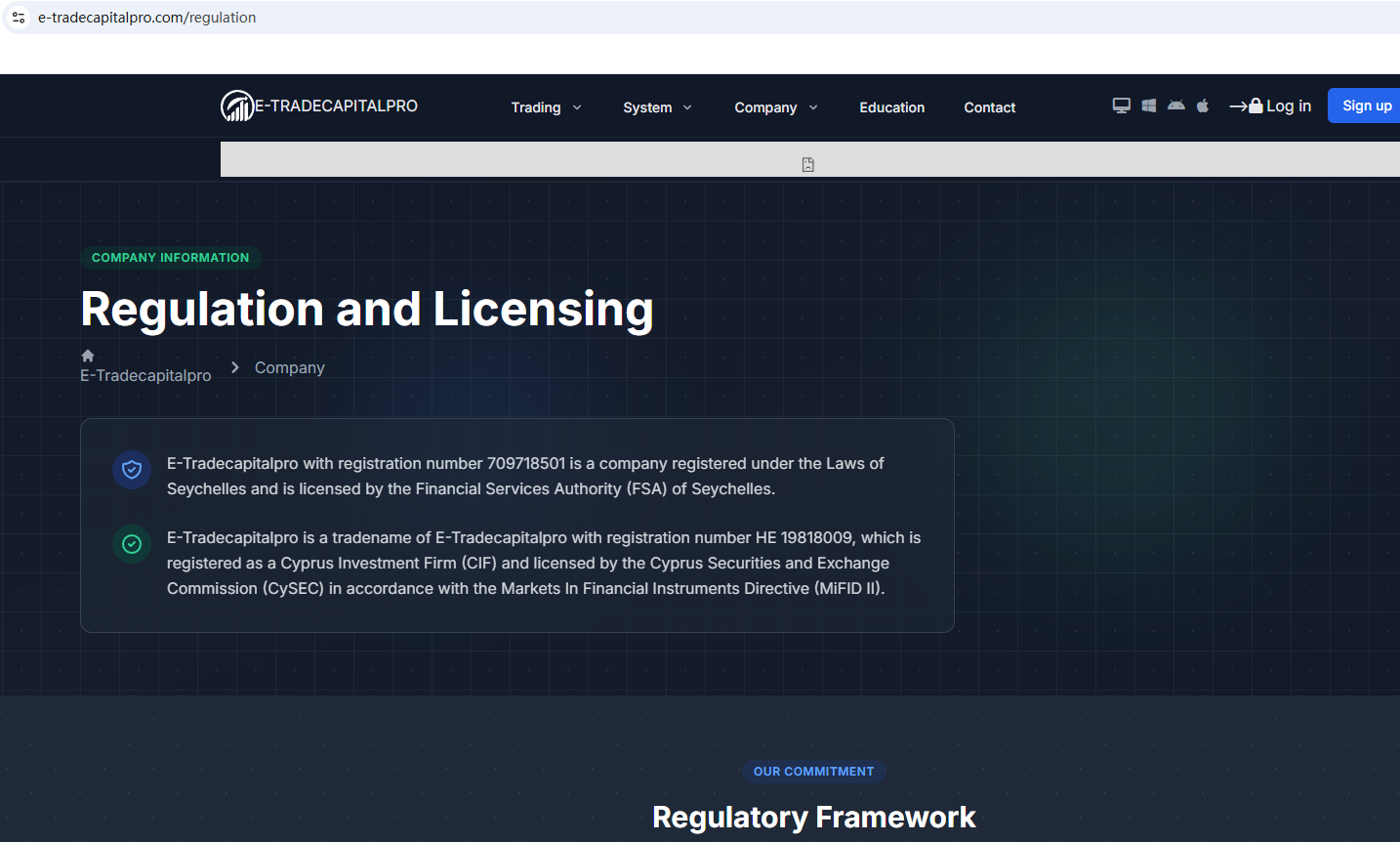Click the desktop platform monitor icon
This screenshot has height=842, width=1400.
click(x=1121, y=105)
